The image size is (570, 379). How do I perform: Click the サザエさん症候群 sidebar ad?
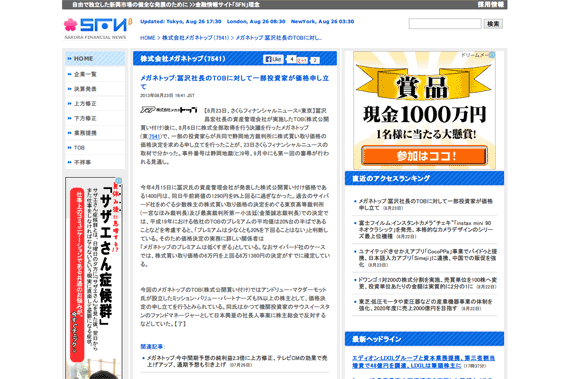coord(94,278)
